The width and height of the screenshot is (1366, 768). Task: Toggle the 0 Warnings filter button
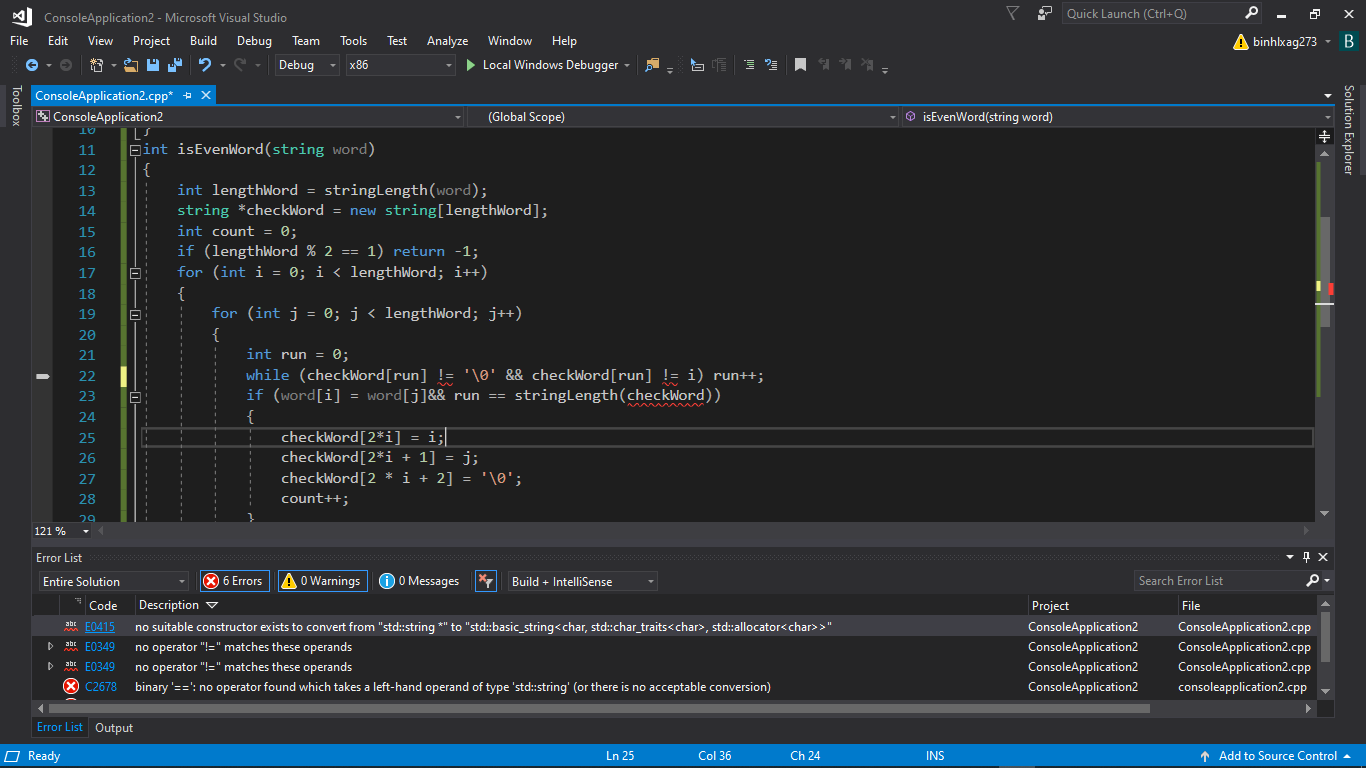click(322, 581)
